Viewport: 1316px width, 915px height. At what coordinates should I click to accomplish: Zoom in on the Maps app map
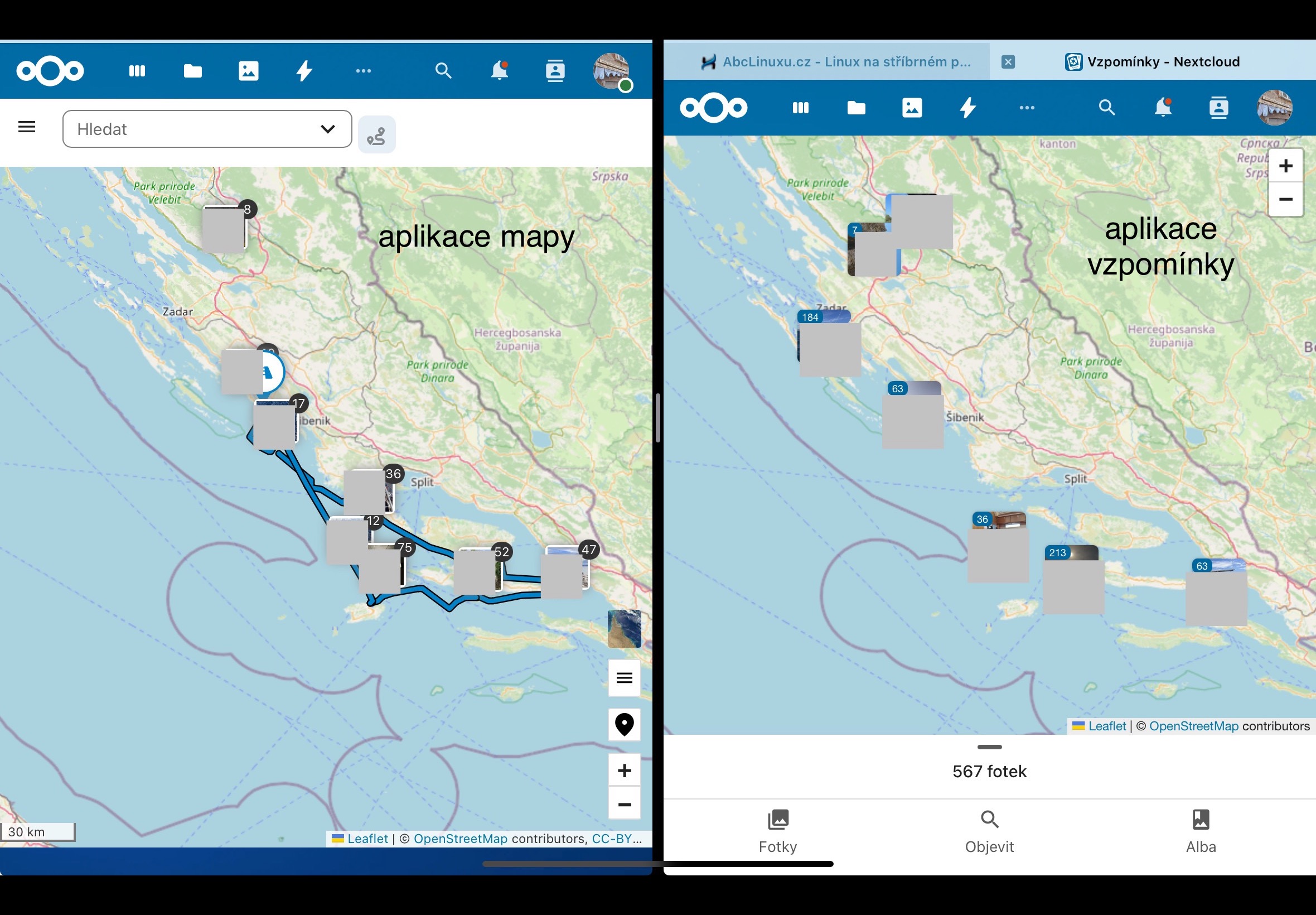tap(624, 770)
